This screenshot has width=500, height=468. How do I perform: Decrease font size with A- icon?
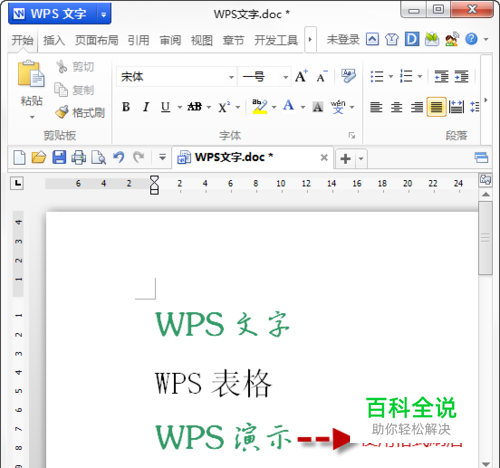[321, 76]
